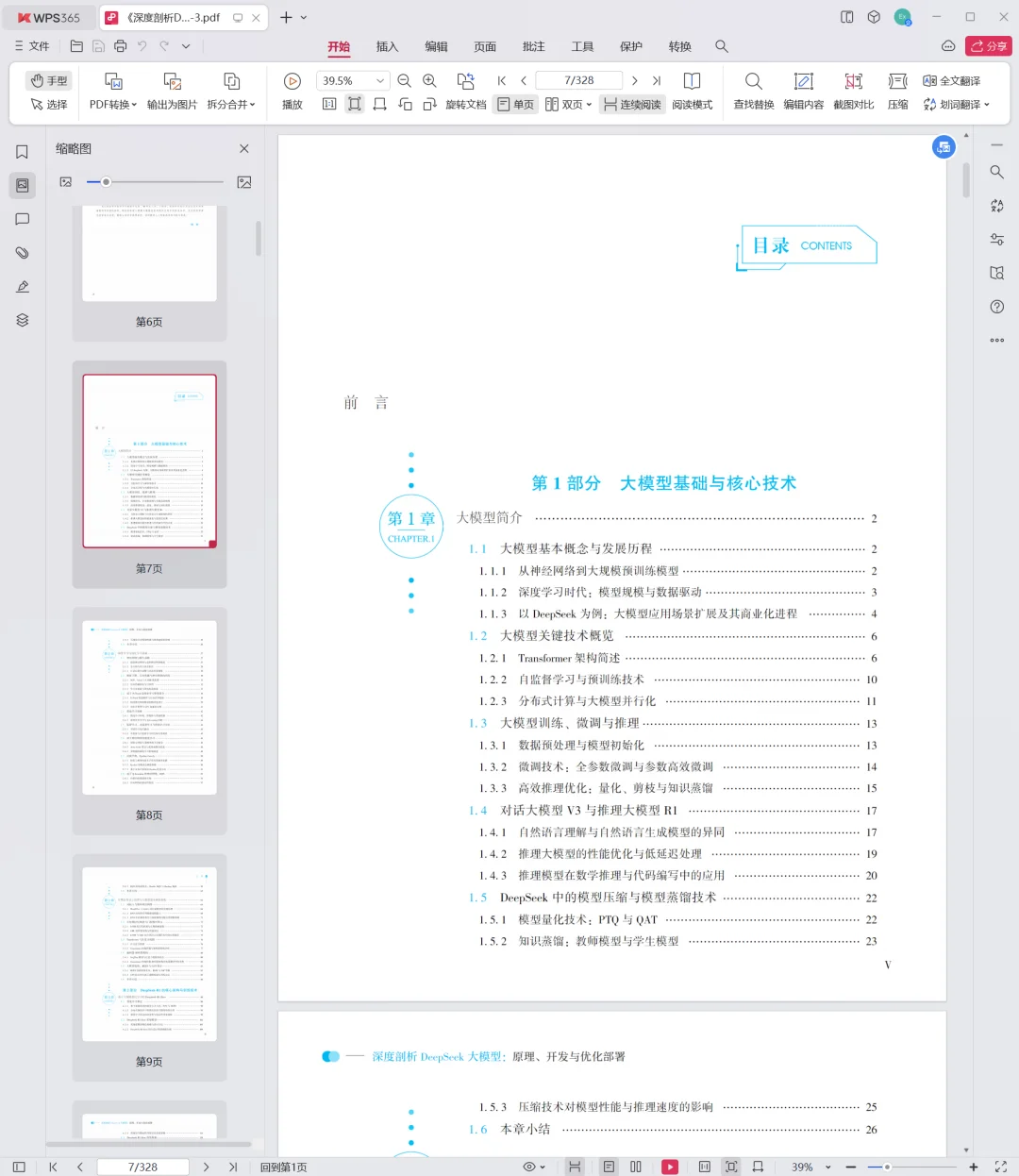Open the 批注 ribbon tab
Screen dimensions: 1019x1176
534,46
